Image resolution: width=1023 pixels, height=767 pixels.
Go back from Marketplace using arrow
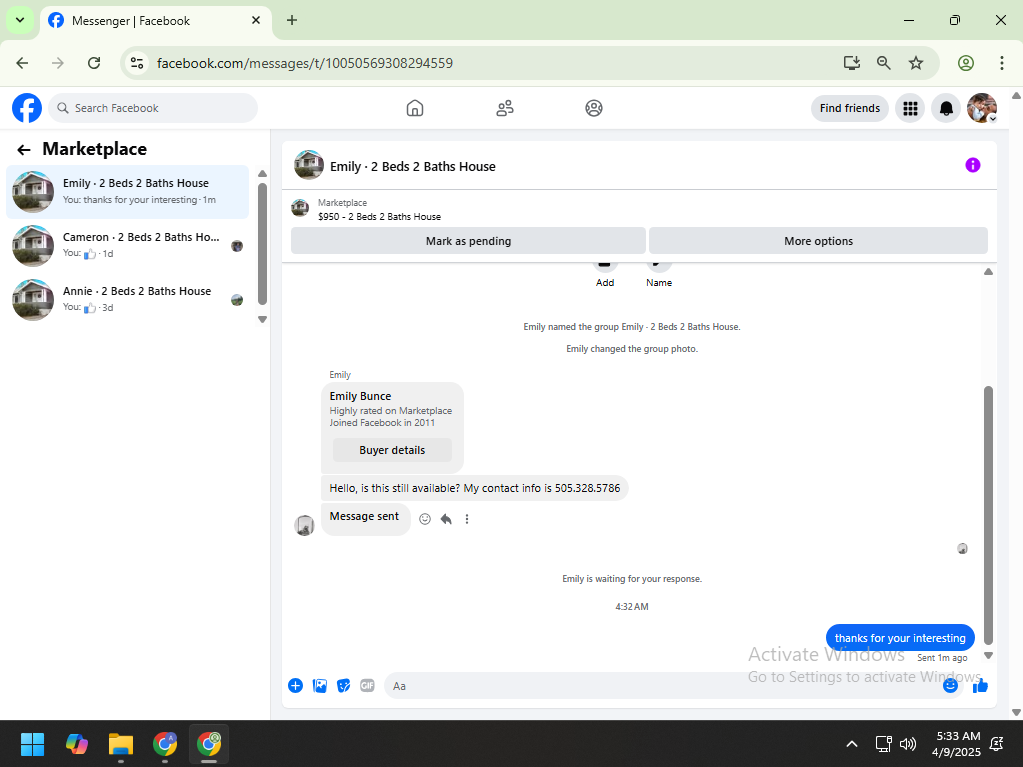[23, 150]
